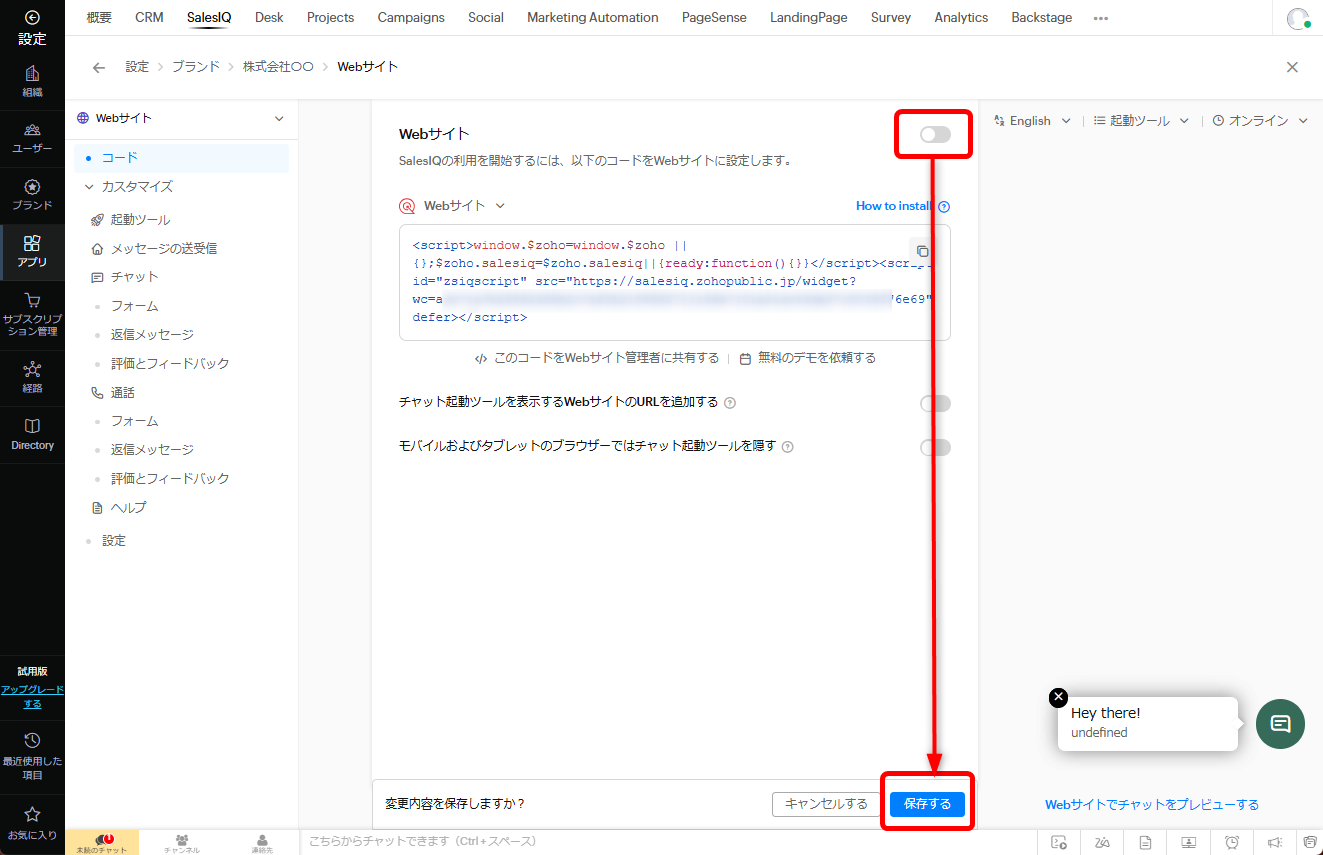
Task: Open サブスクリプション管理 in the sidebar
Action: point(32,314)
